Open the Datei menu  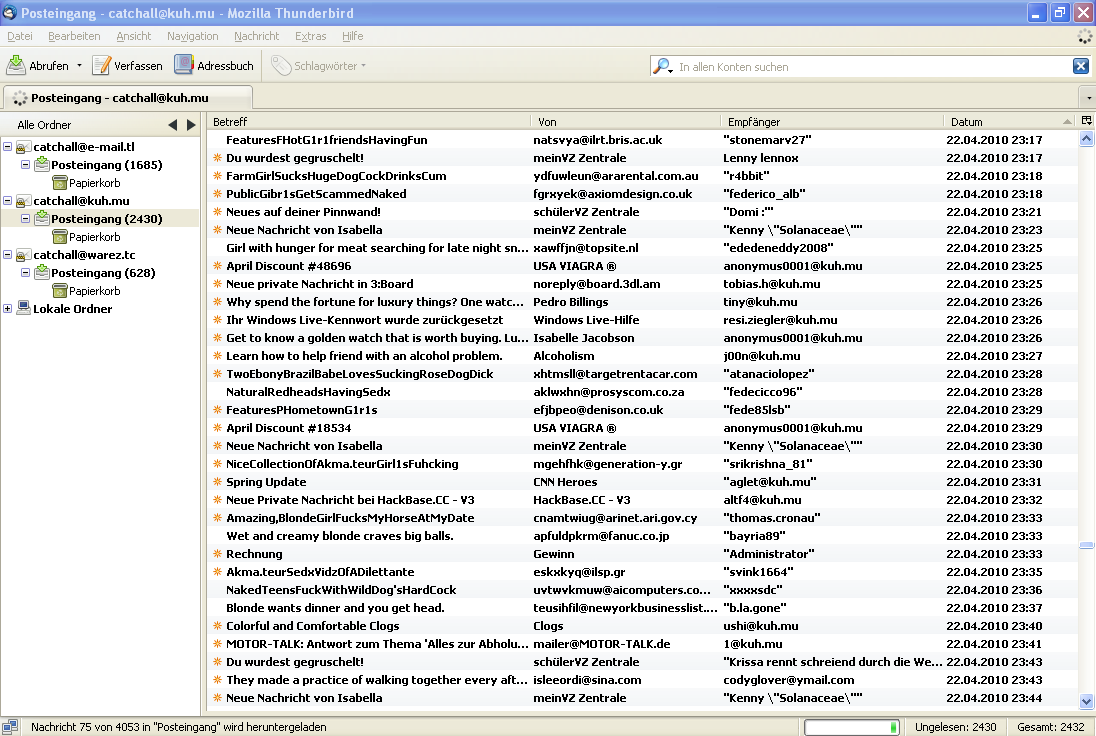click(20, 36)
